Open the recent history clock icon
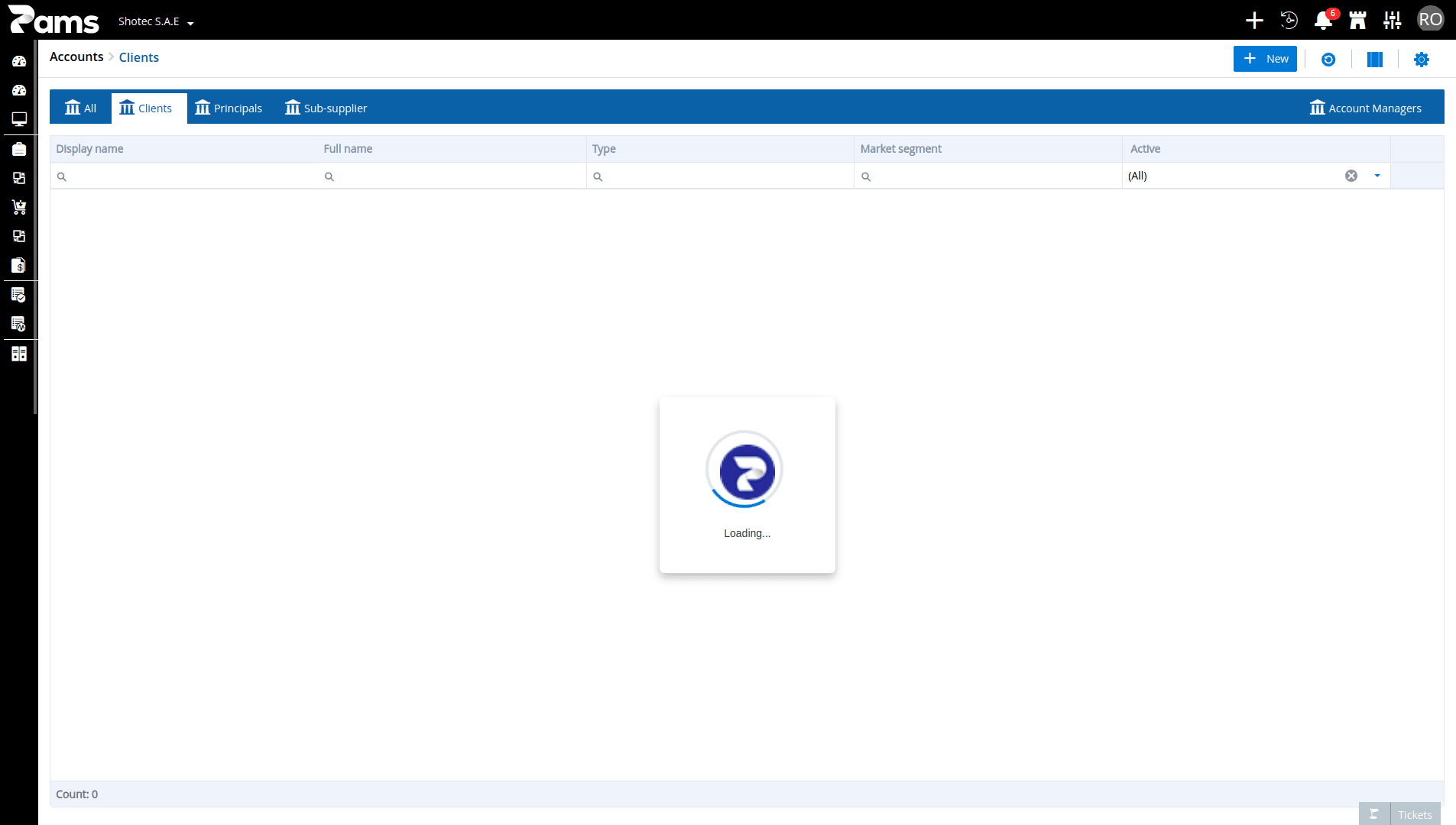This screenshot has height=825, width=1456. click(1289, 21)
